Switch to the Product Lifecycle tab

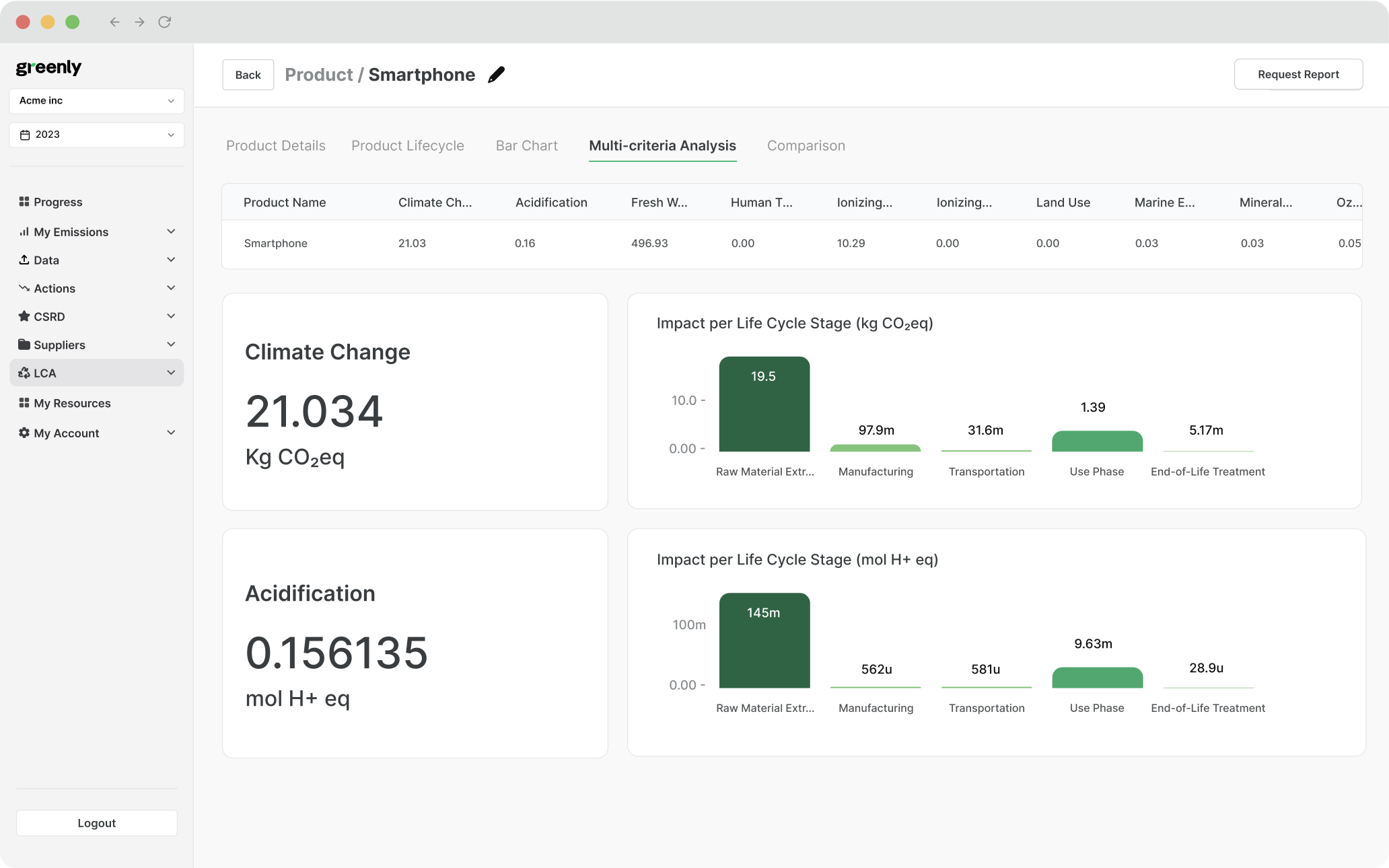coord(407,145)
